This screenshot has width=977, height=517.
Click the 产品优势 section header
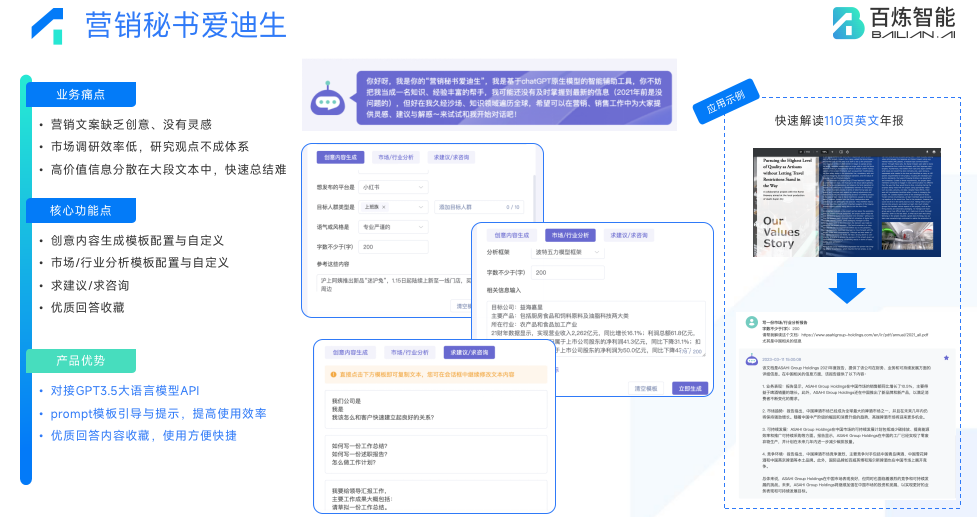pos(80,361)
